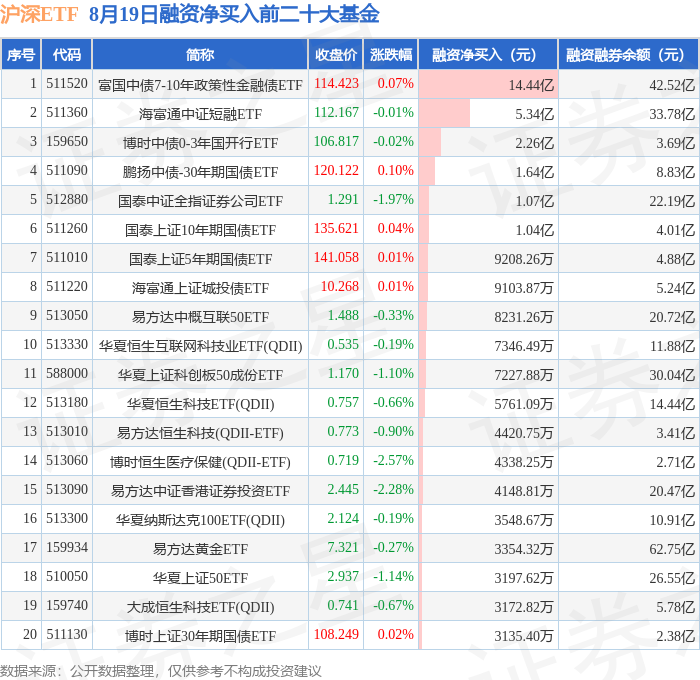Click the 收盘价 column header
This screenshot has height=680, width=700.
[336, 54]
